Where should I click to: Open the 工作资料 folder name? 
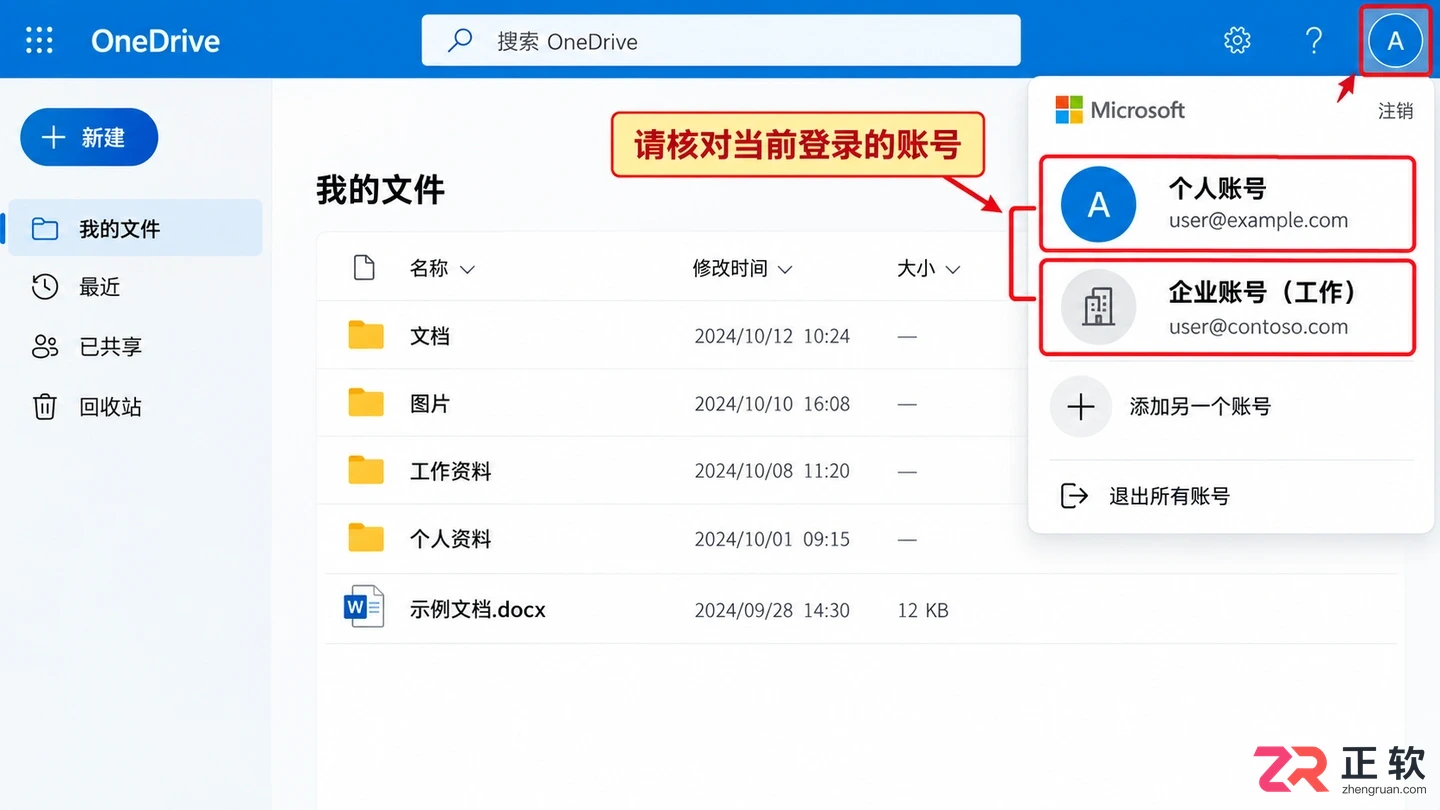click(451, 471)
